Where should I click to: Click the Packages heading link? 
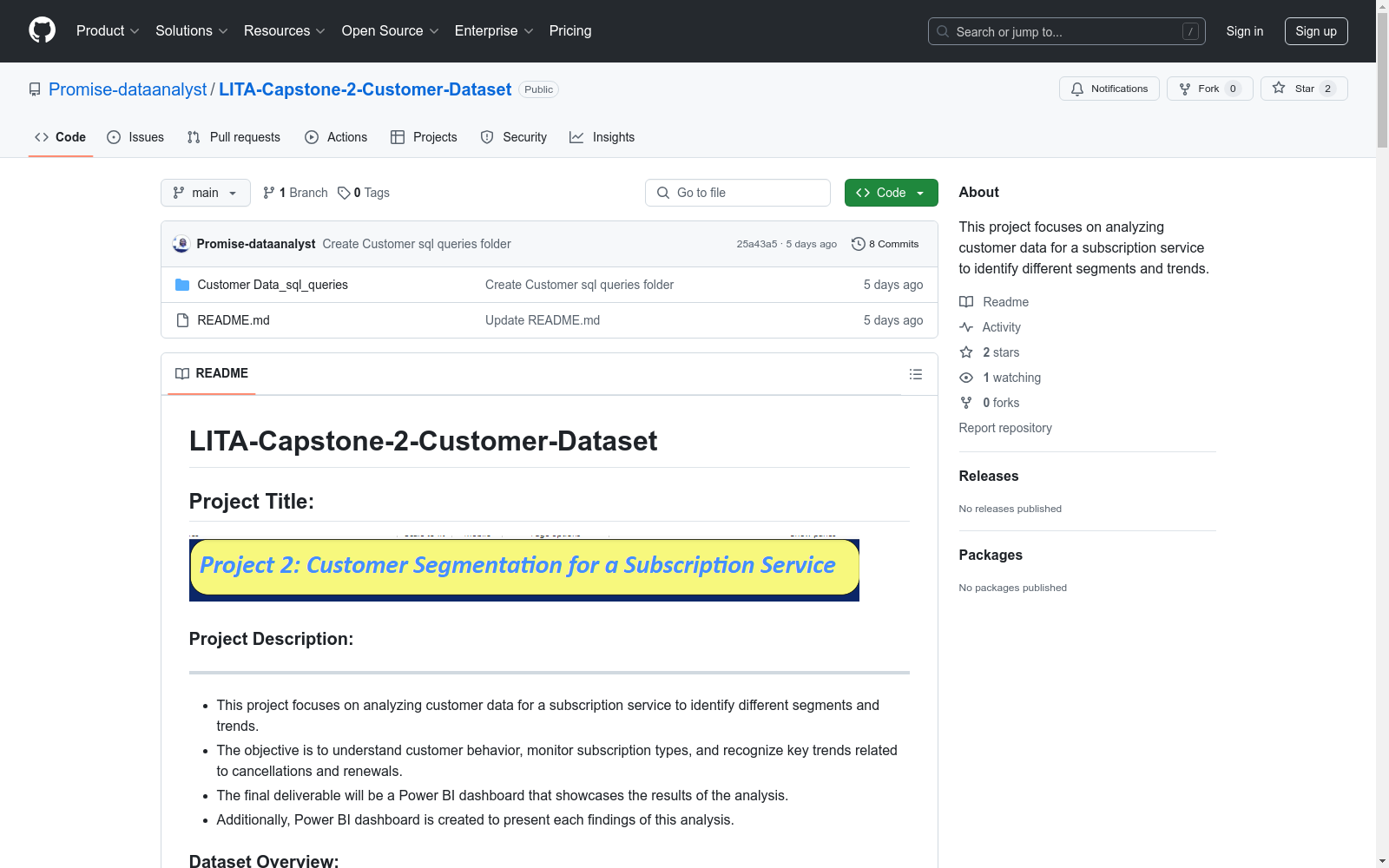(991, 555)
